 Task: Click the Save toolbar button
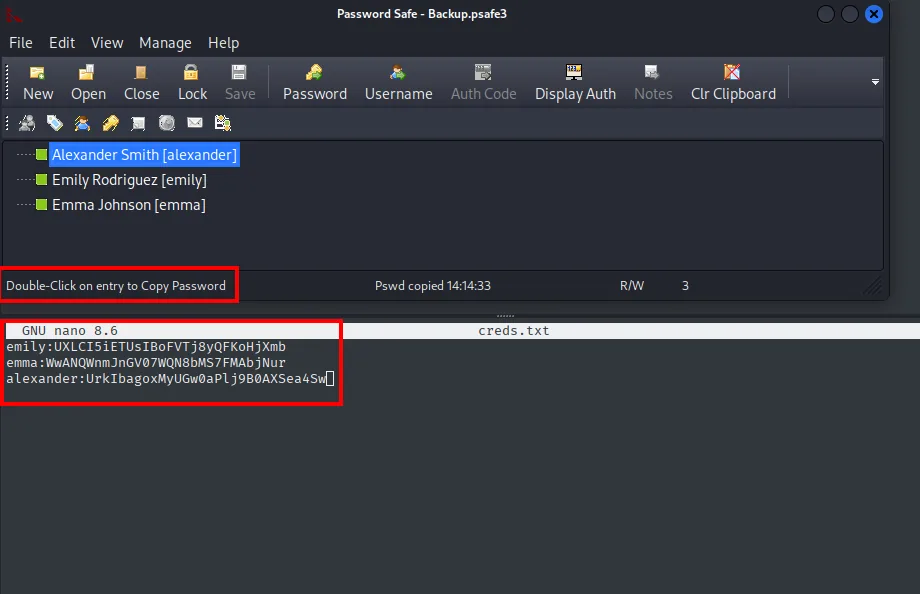pyautogui.click(x=239, y=83)
